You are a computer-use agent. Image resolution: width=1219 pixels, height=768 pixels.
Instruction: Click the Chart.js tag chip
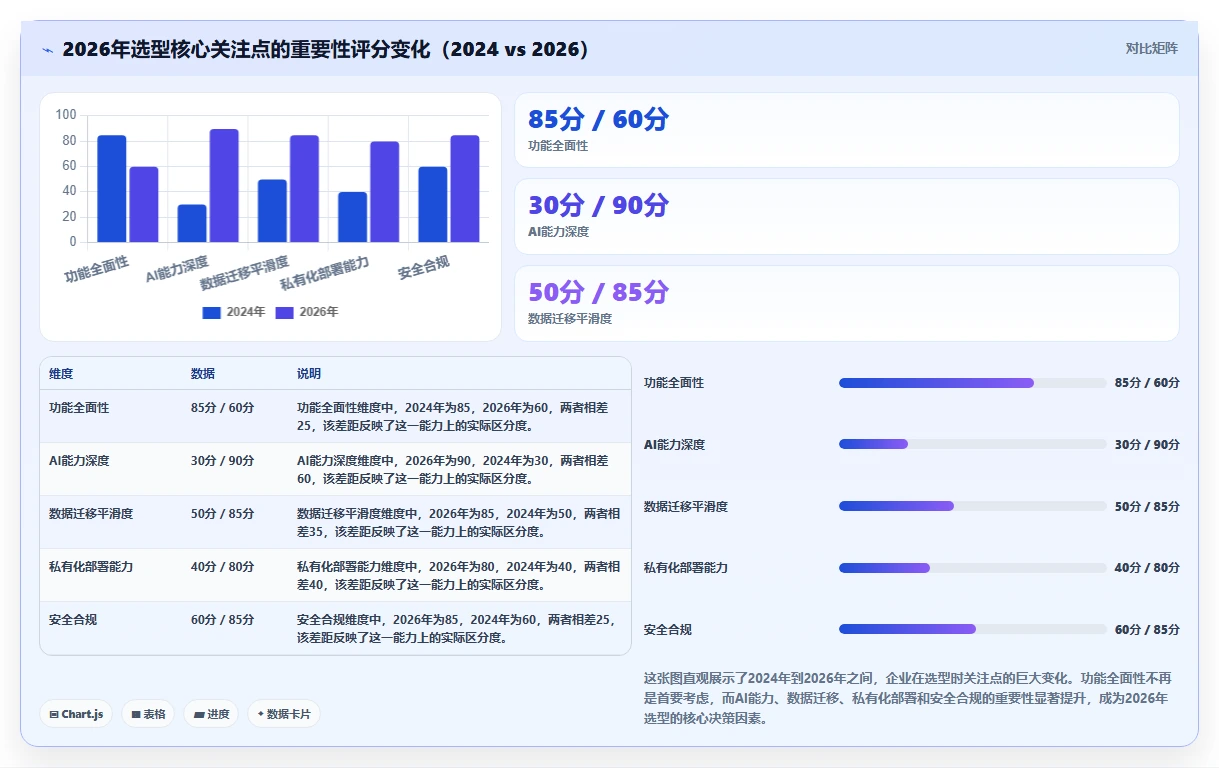tap(76, 714)
